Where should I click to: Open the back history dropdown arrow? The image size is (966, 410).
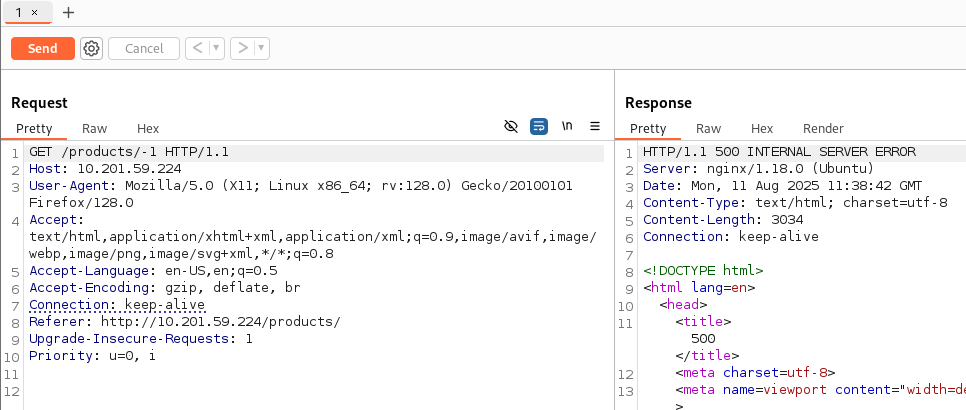(217, 48)
